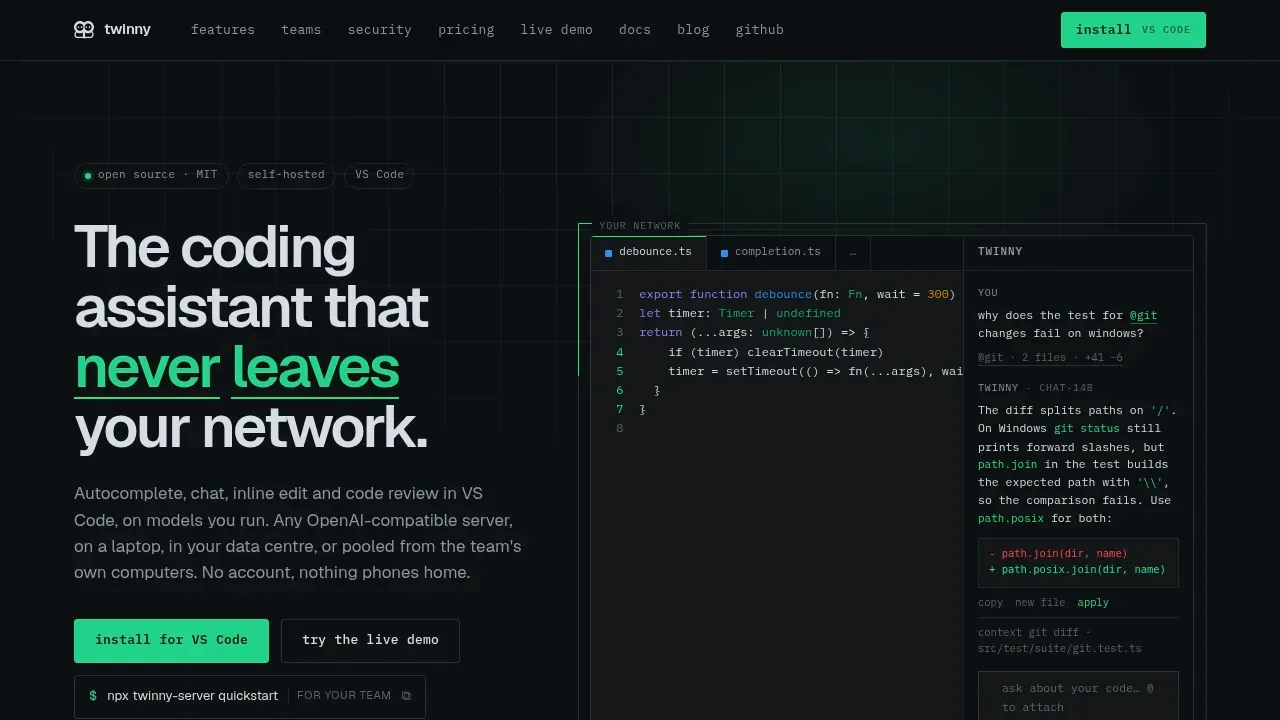The height and width of the screenshot is (720, 1280).
Task: Click npx twinny-server quickstart command text
Action: click(192, 696)
